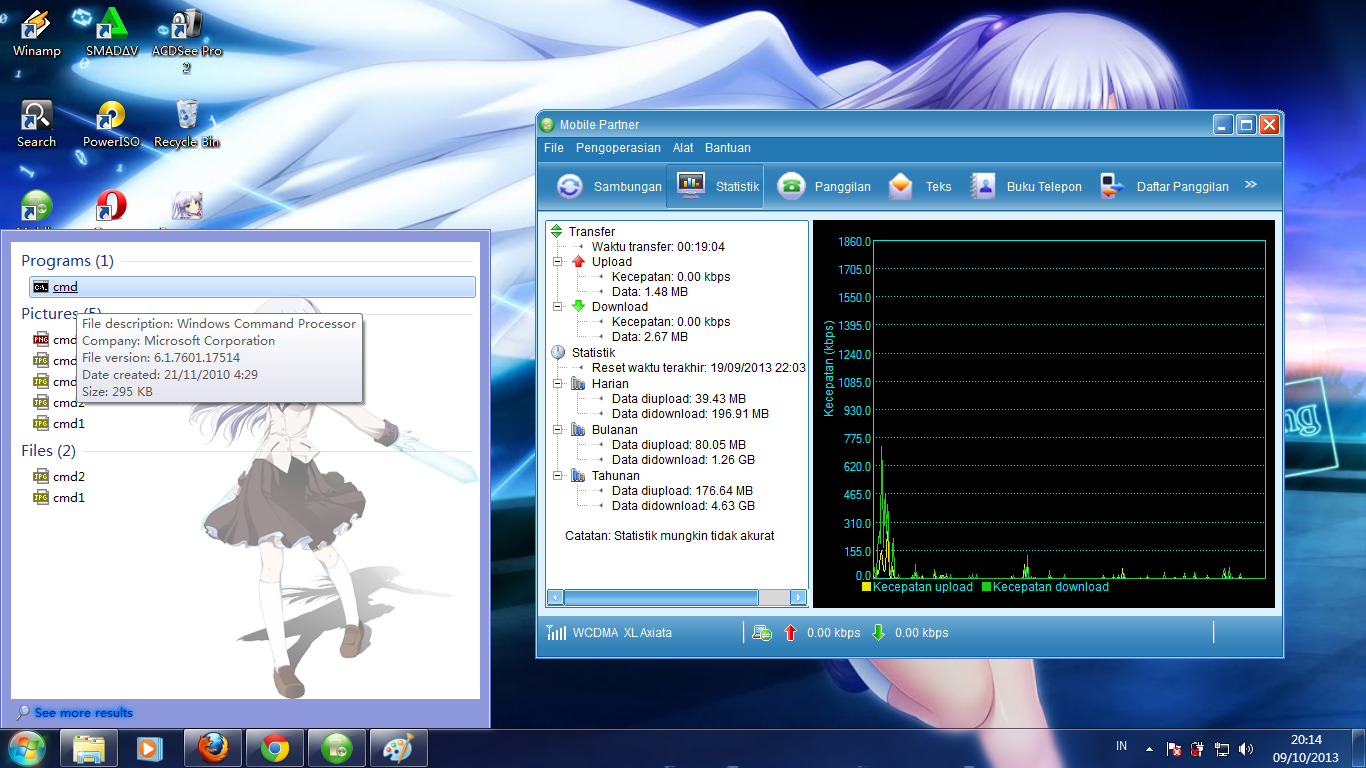Select the Transfer root tree node

pyautogui.click(x=592, y=232)
